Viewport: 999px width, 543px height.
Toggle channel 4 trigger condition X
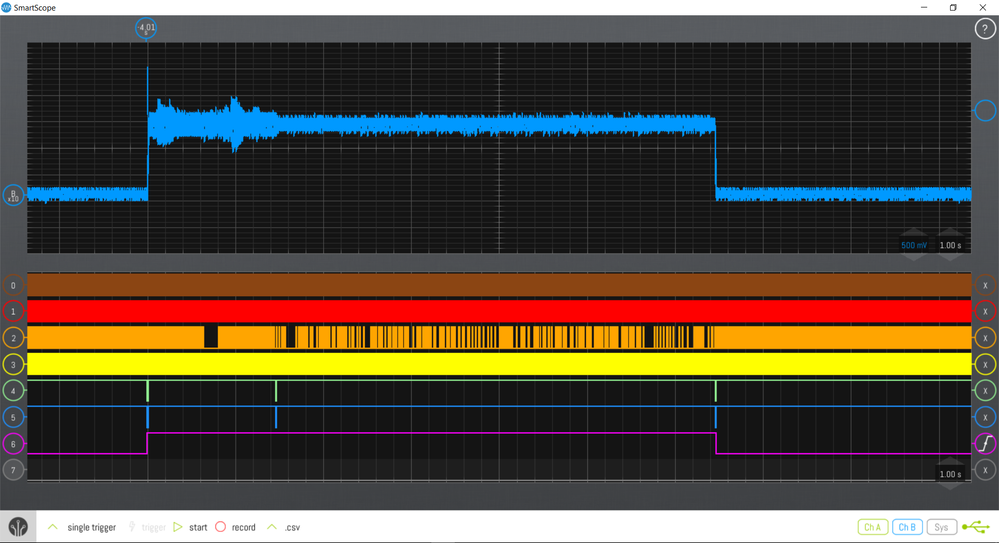tap(985, 391)
